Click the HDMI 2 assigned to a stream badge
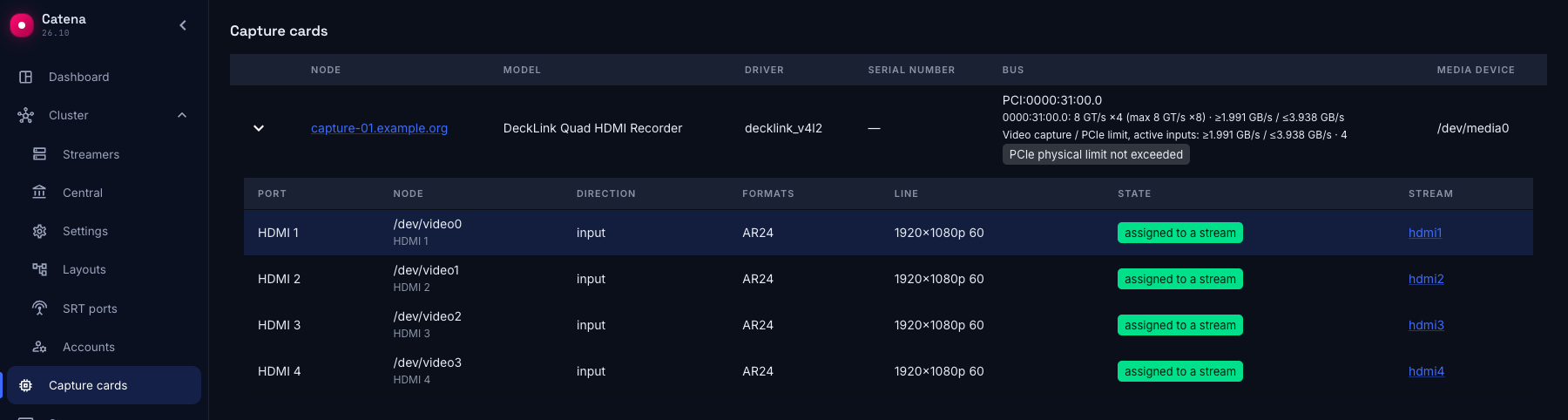The image size is (1568, 420). pyautogui.click(x=1180, y=279)
